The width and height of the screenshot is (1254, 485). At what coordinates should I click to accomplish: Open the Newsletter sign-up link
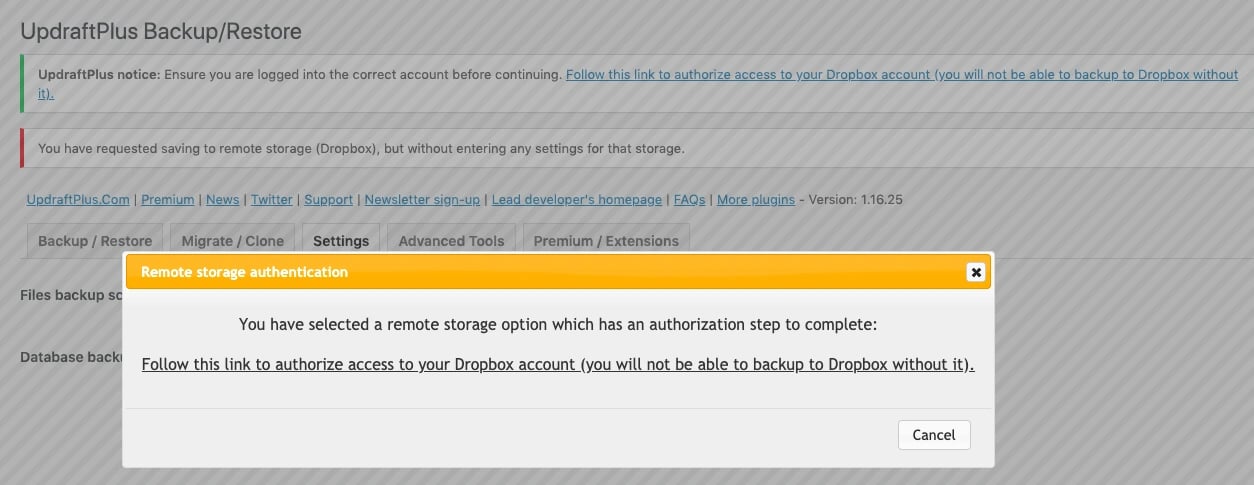422,199
